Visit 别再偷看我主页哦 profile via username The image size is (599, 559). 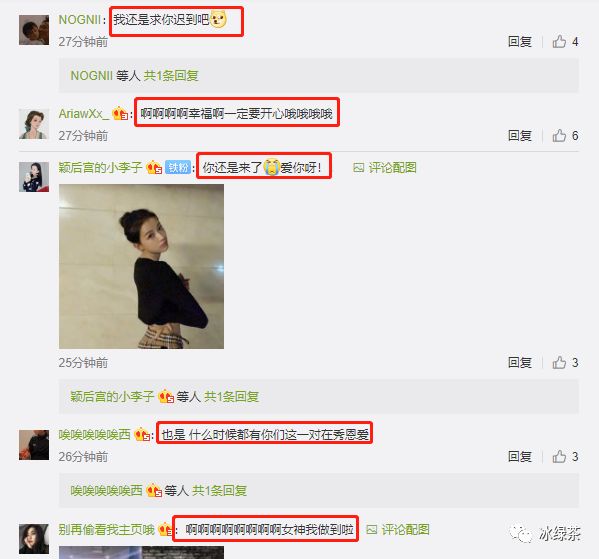pos(107,530)
